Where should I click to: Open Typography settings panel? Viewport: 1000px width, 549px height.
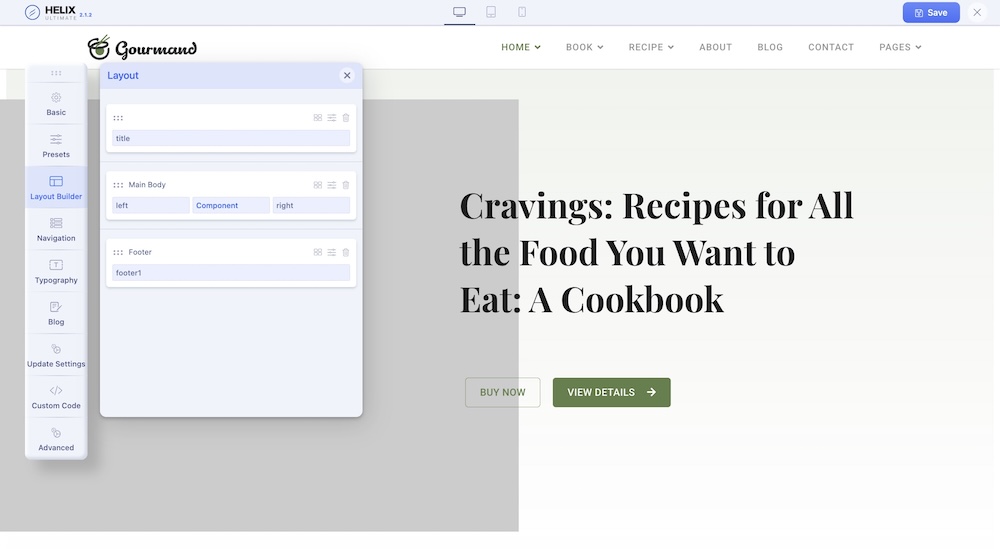click(x=56, y=272)
